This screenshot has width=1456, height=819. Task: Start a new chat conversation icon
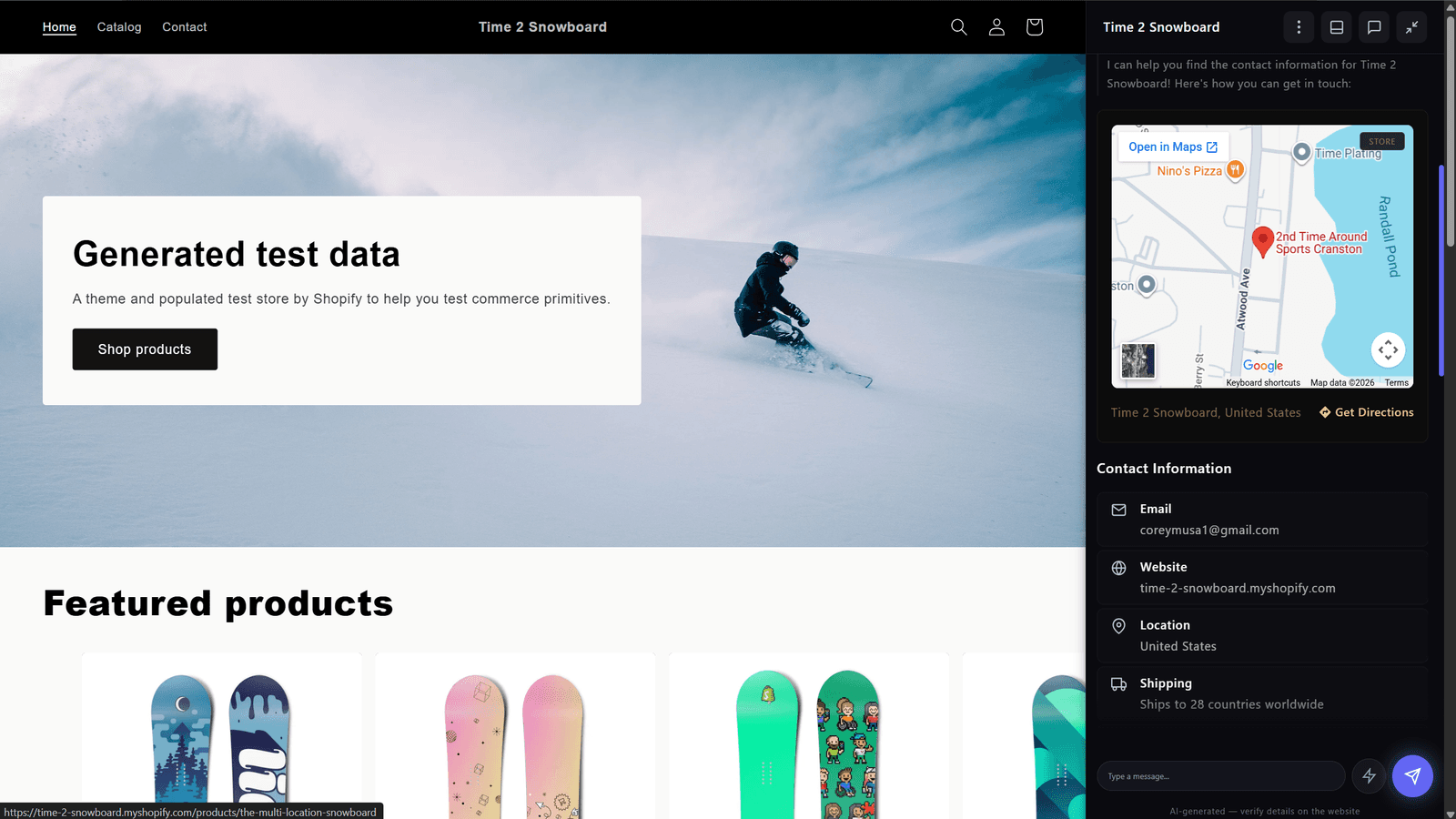(1374, 27)
